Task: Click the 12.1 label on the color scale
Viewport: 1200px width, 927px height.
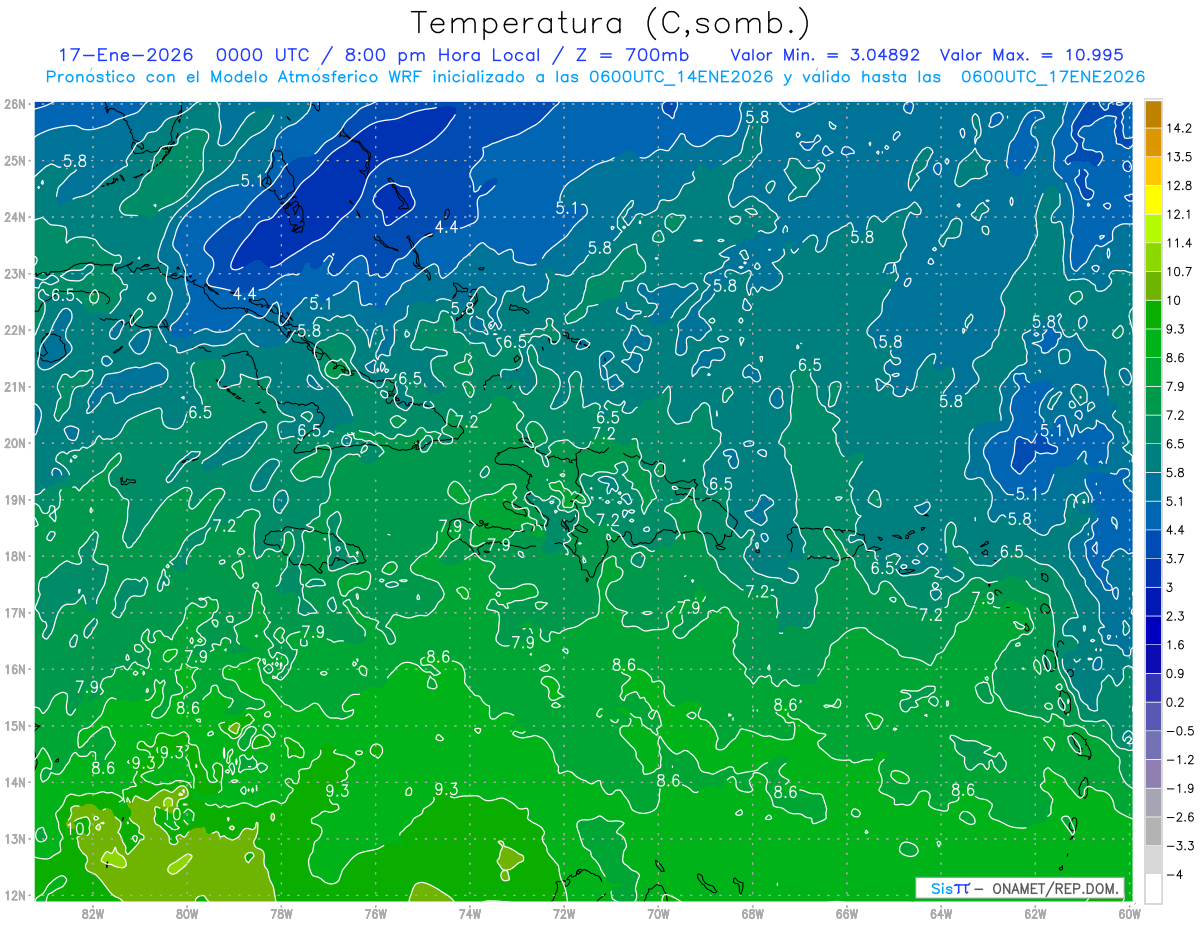Action: [x=1178, y=214]
